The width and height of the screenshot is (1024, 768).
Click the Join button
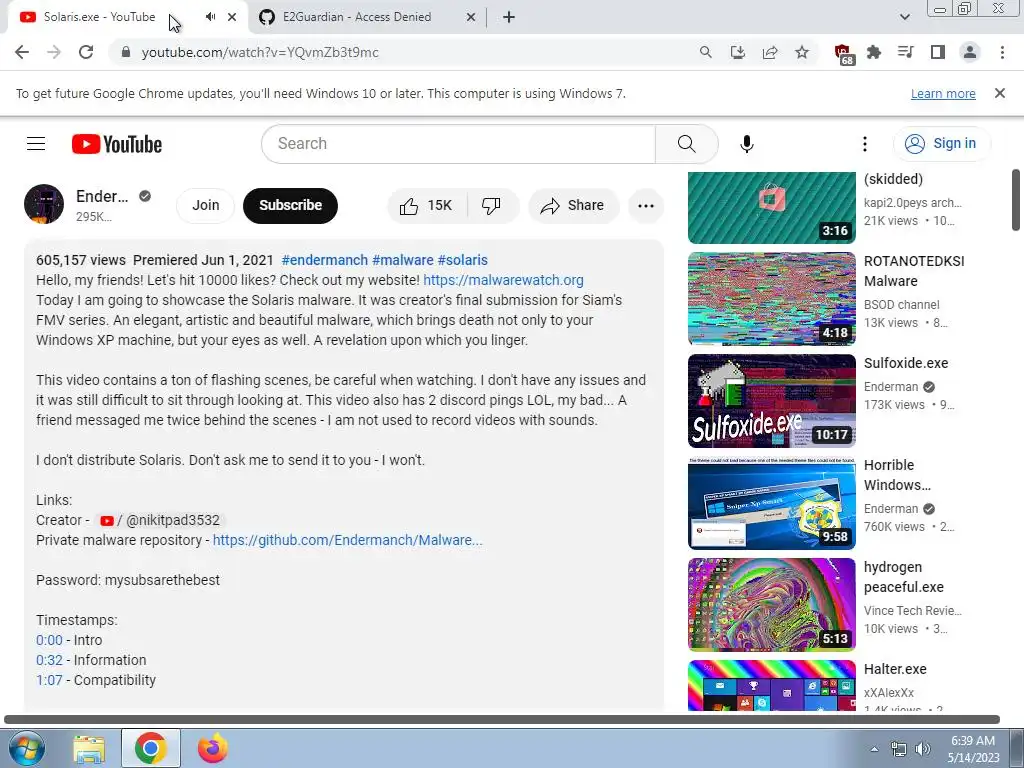[206, 206]
